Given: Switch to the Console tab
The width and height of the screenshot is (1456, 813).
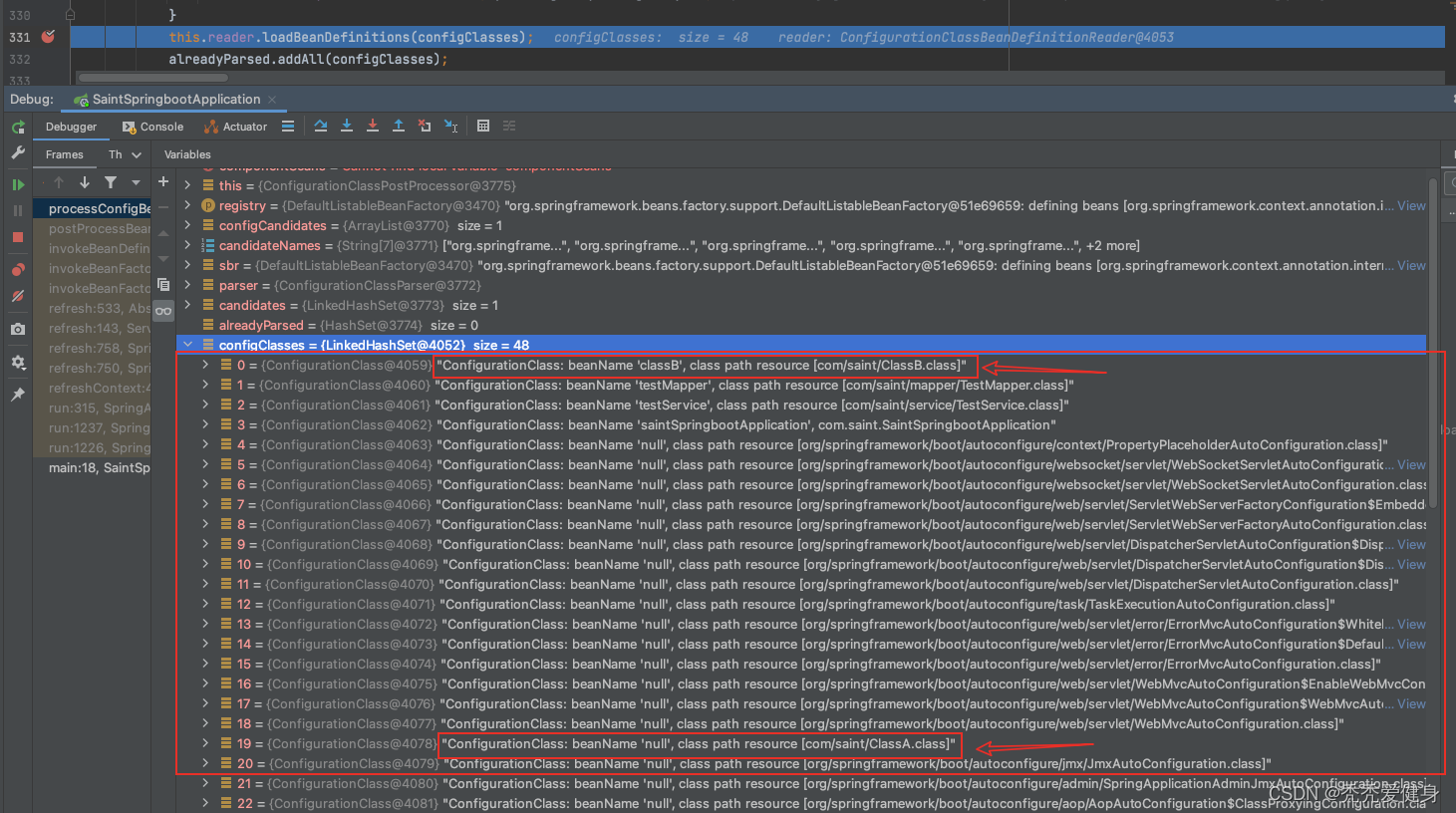Looking at the screenshot, I should click(152, 127).
